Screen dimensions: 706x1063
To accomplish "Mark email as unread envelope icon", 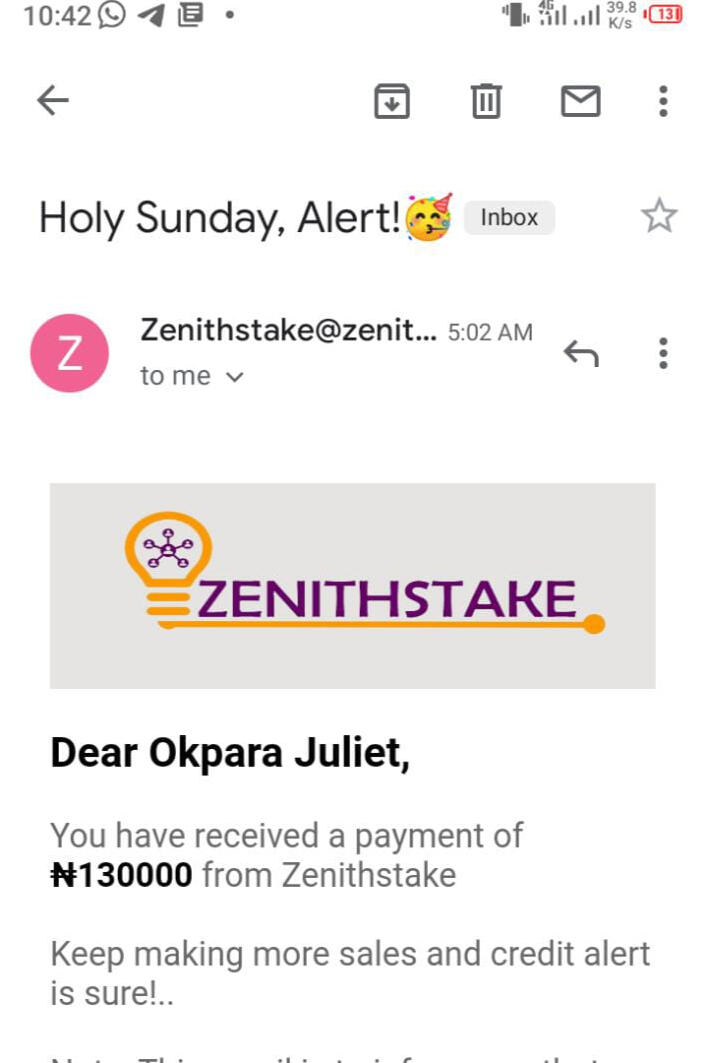I will [580, 101].
